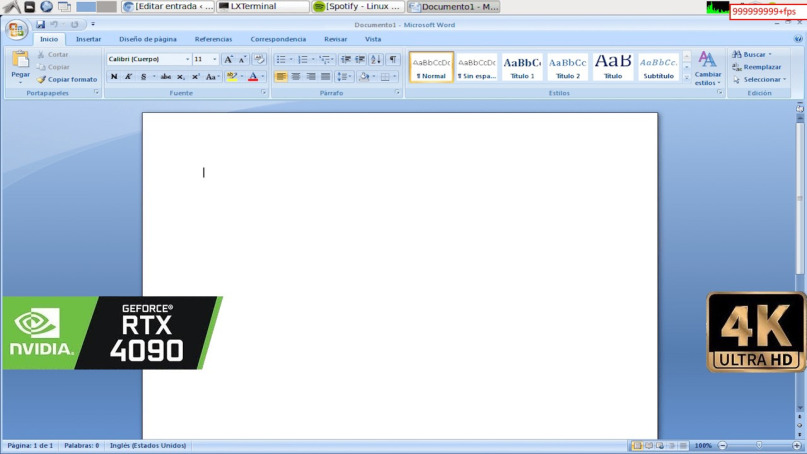Switch to Diseño de página tab
The width and height of the screenshot is (807, 454).
tap(148, 39)
